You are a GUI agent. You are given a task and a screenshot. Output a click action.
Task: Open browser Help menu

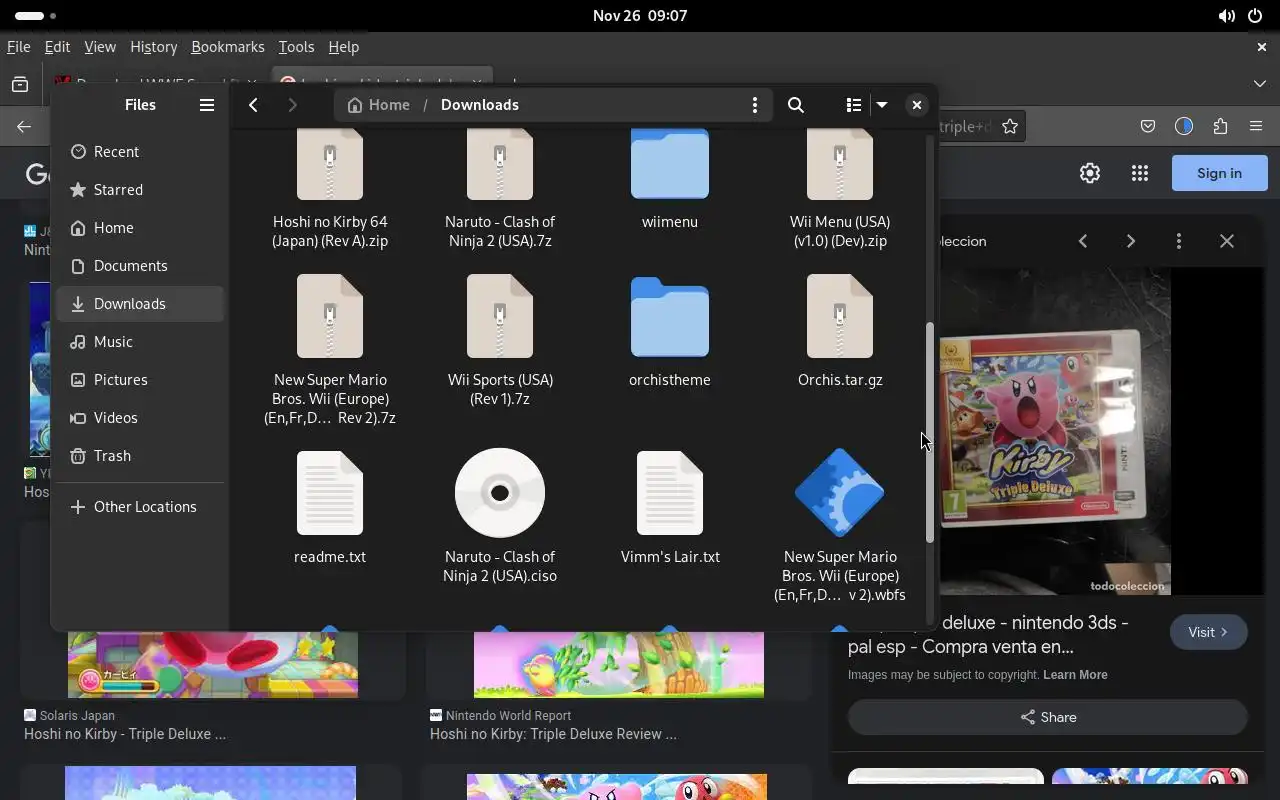[x=343, y=47]
